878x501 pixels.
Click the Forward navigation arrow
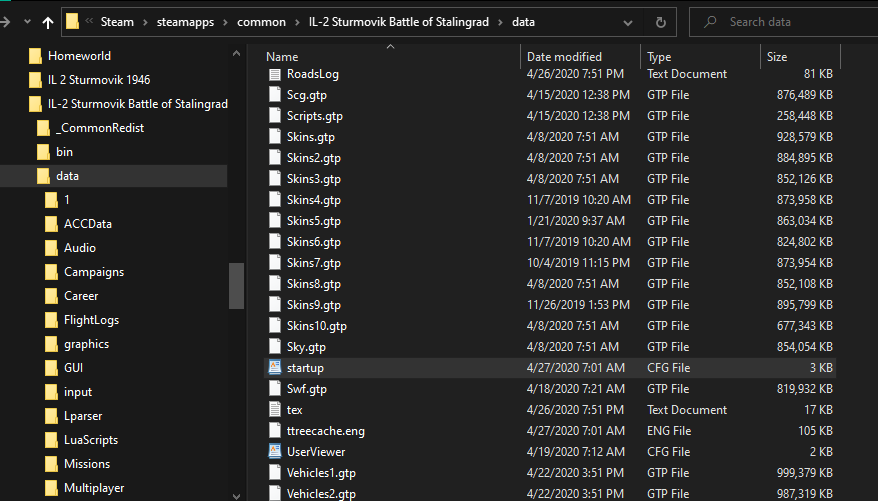(6, 22)
